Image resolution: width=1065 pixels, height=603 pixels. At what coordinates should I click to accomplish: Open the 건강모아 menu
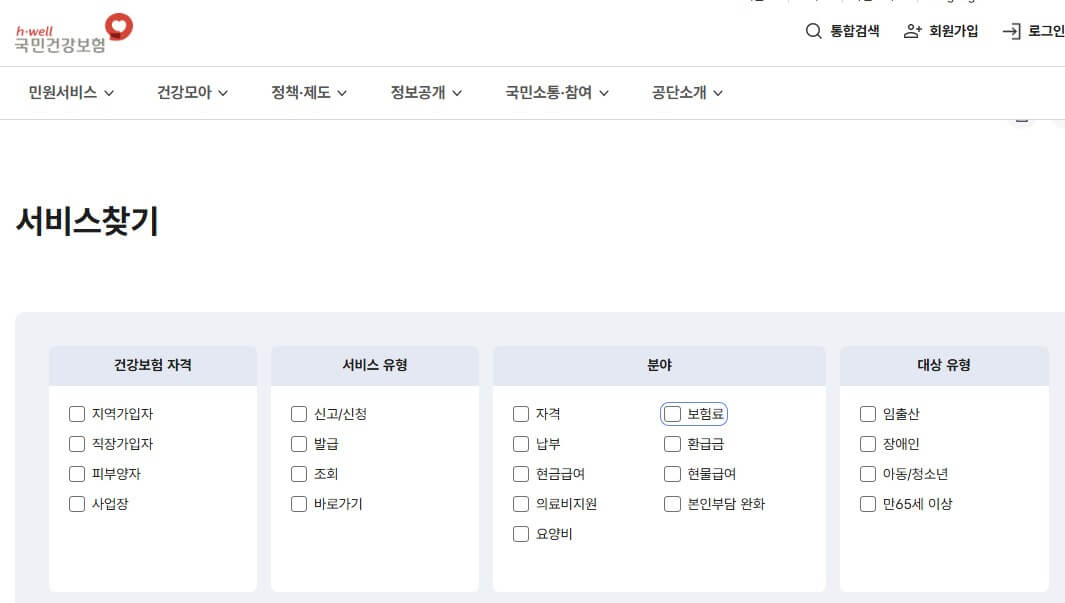[x=184, y=92]
